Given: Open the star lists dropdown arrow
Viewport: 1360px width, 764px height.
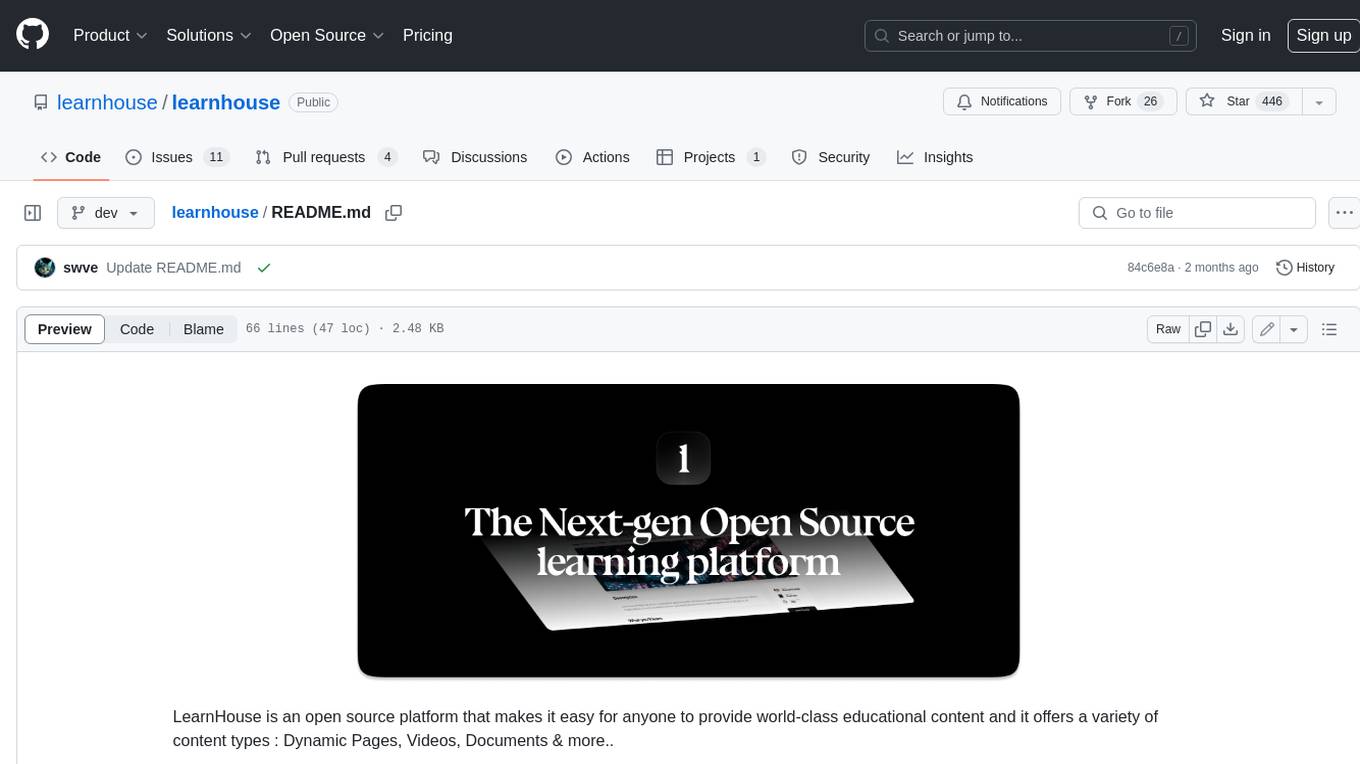Looking at the screenshot, I should pos(1319,101).
